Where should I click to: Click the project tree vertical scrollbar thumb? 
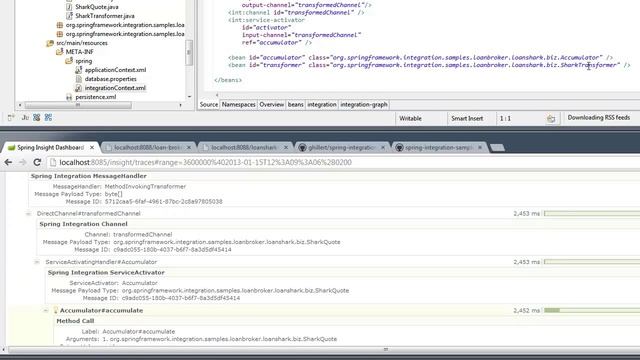pos(189,52)
